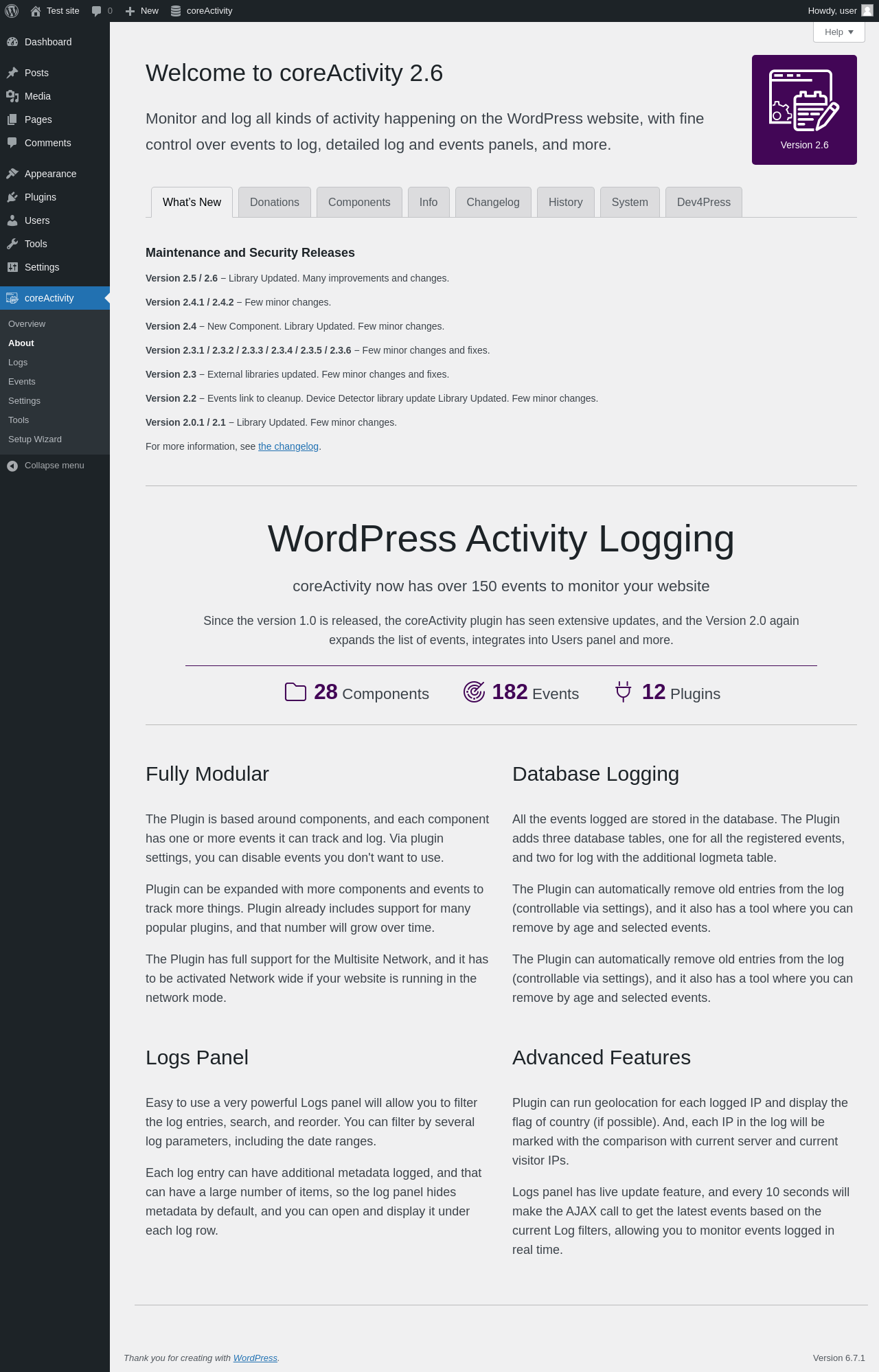Click the Posts pushpin icon

point(12,73)
